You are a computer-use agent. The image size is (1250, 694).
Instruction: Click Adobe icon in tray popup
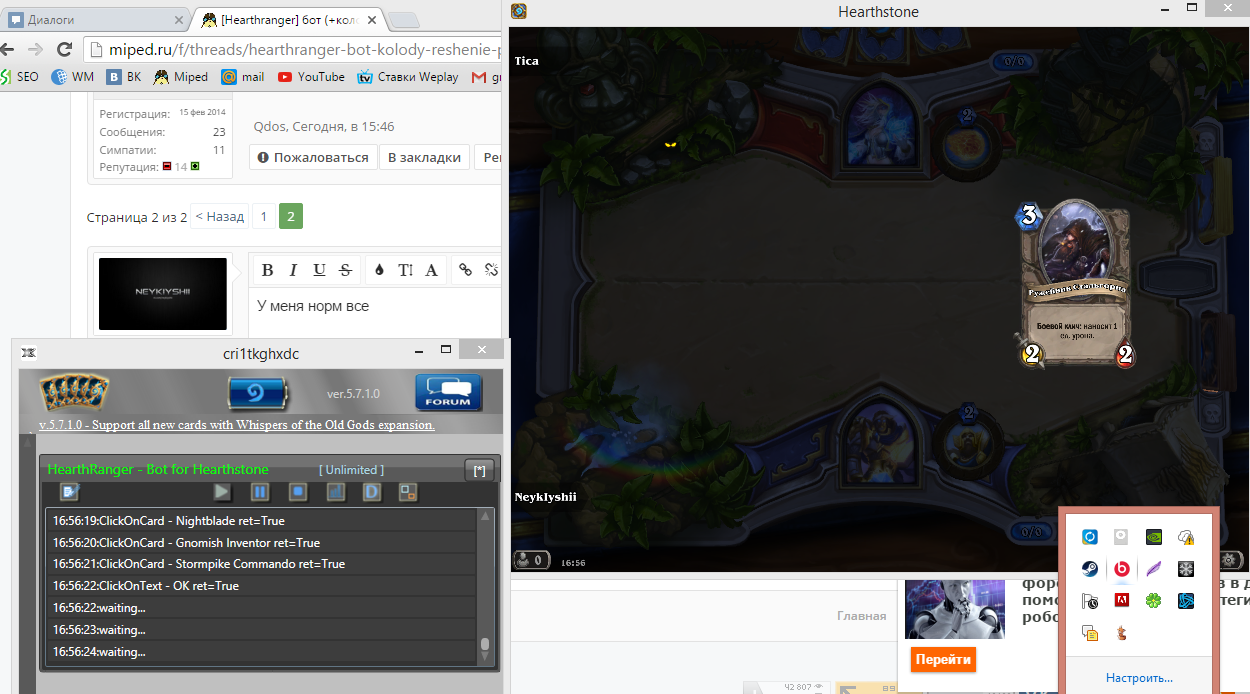click(1122, 601)
